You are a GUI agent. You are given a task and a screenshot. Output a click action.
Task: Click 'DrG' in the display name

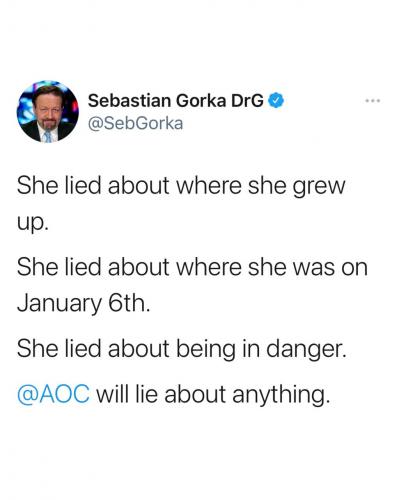point(247,101)
